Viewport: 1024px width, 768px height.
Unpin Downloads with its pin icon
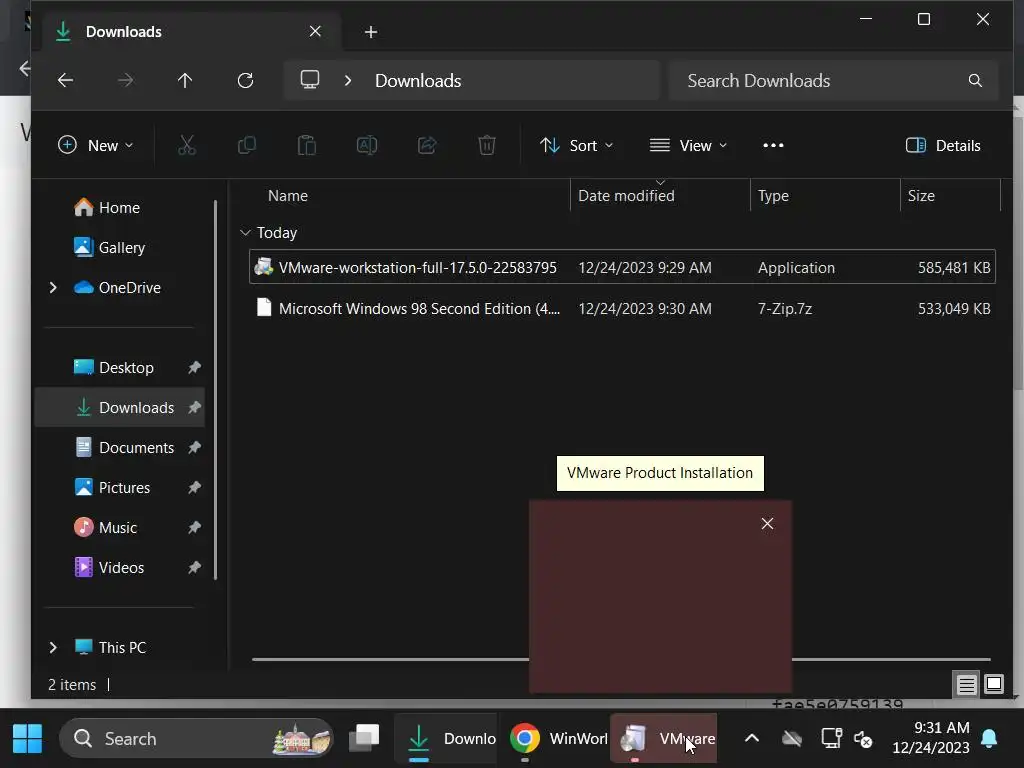point(194,408)
